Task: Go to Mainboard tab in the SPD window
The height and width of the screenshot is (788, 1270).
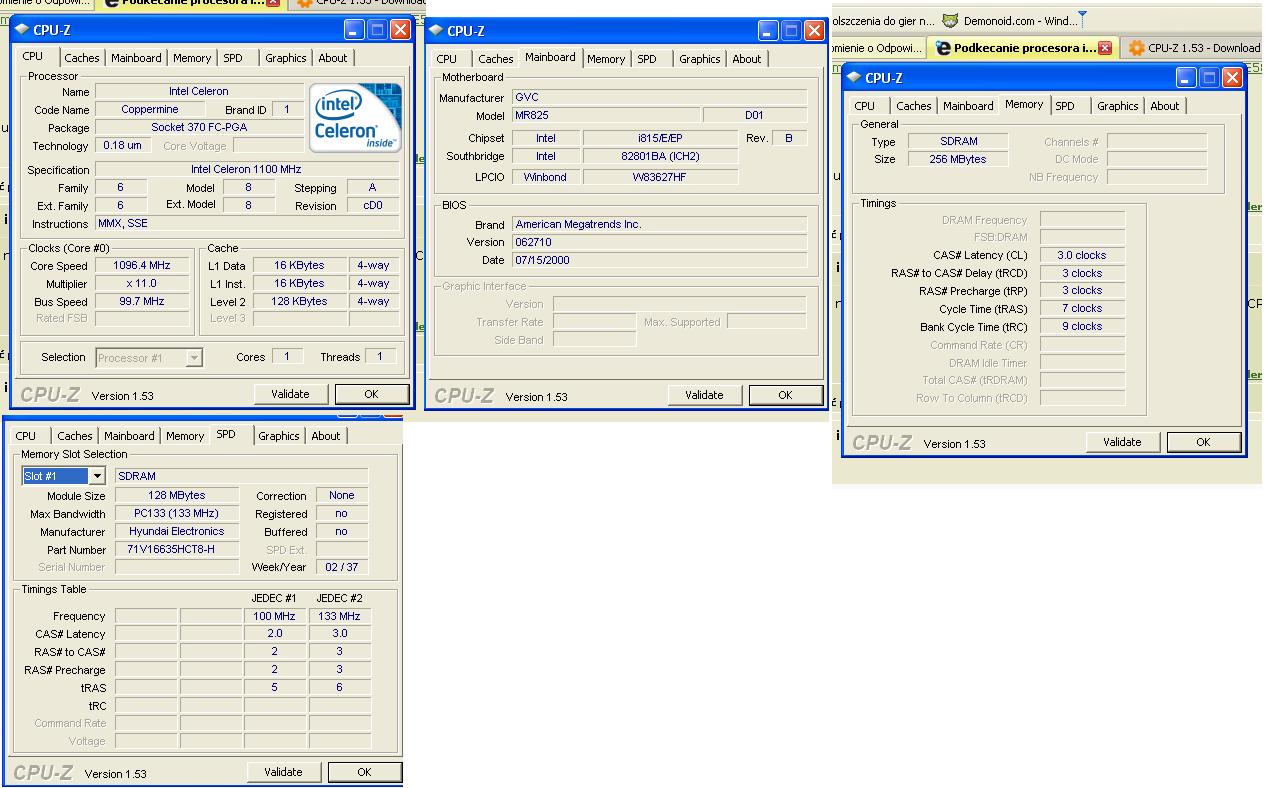Action: 129,436
